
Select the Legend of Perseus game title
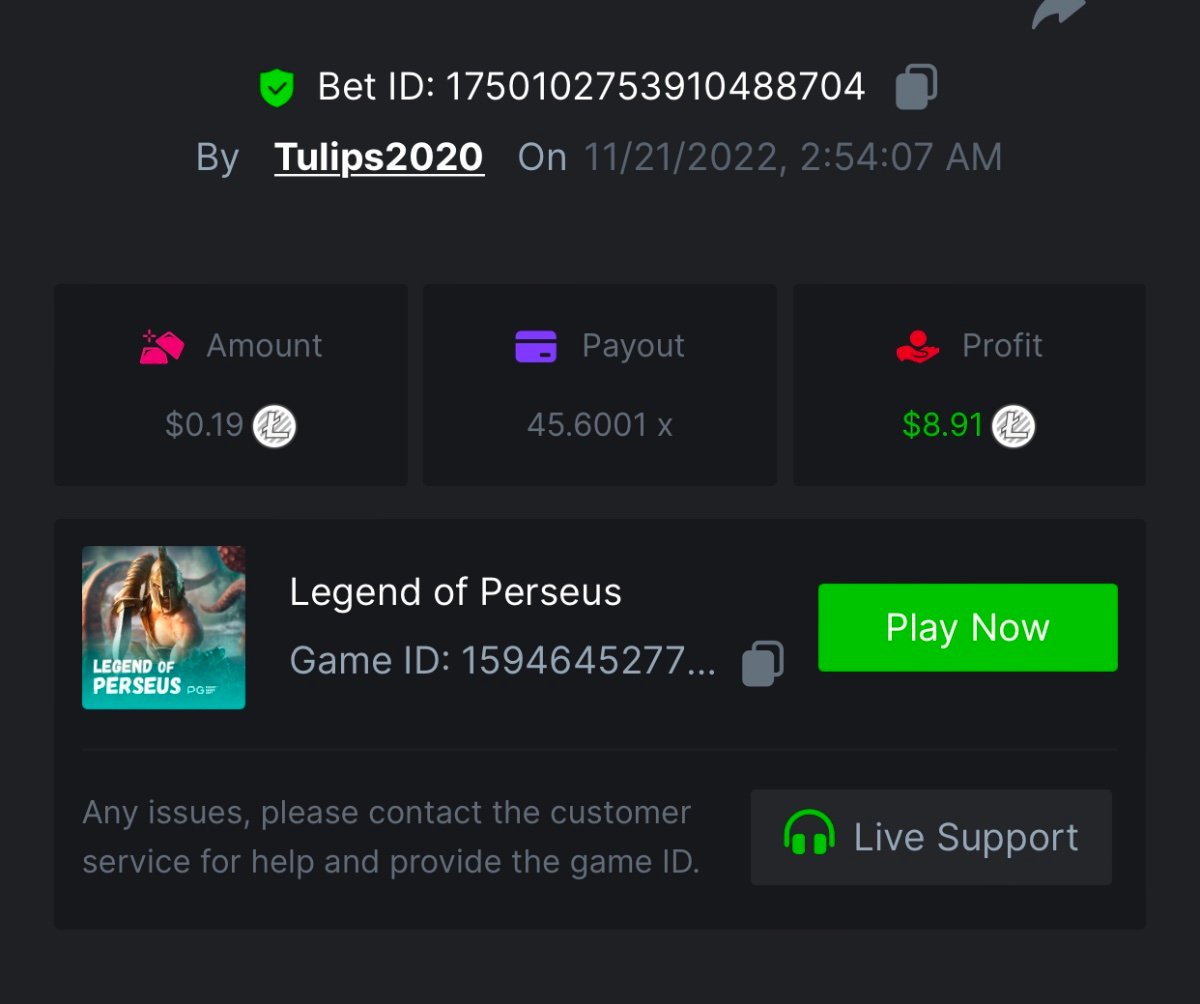click(x=455, y=592)
